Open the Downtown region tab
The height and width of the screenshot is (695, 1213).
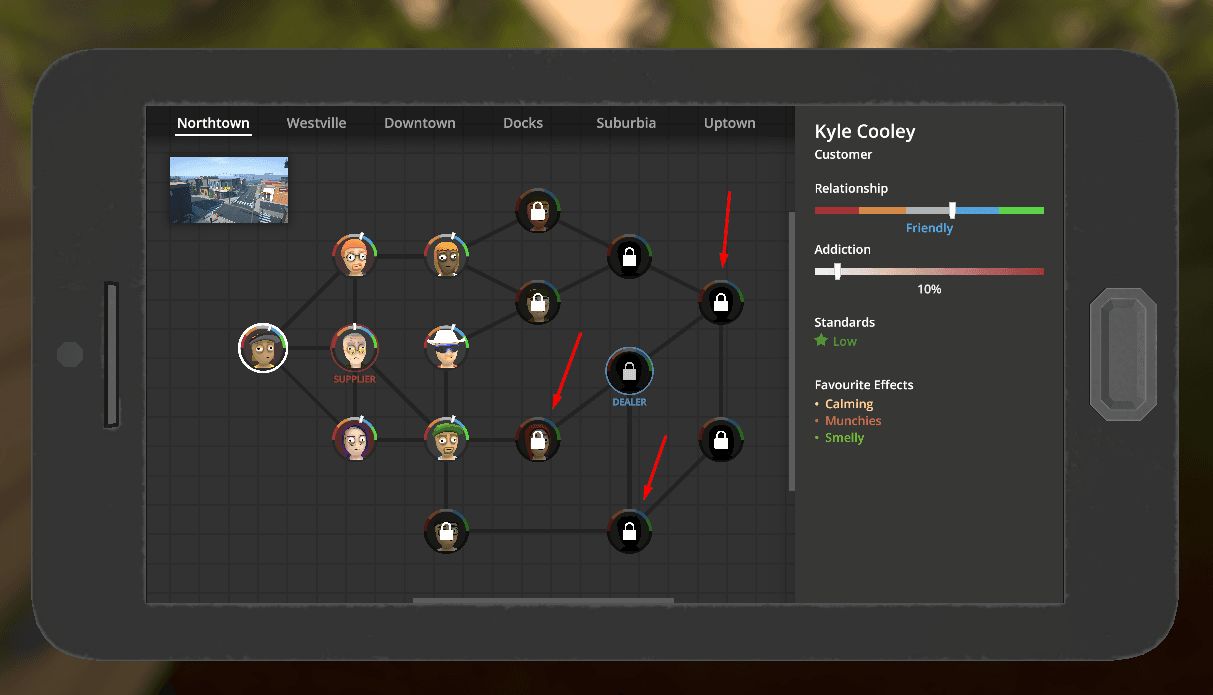[420, 123]
